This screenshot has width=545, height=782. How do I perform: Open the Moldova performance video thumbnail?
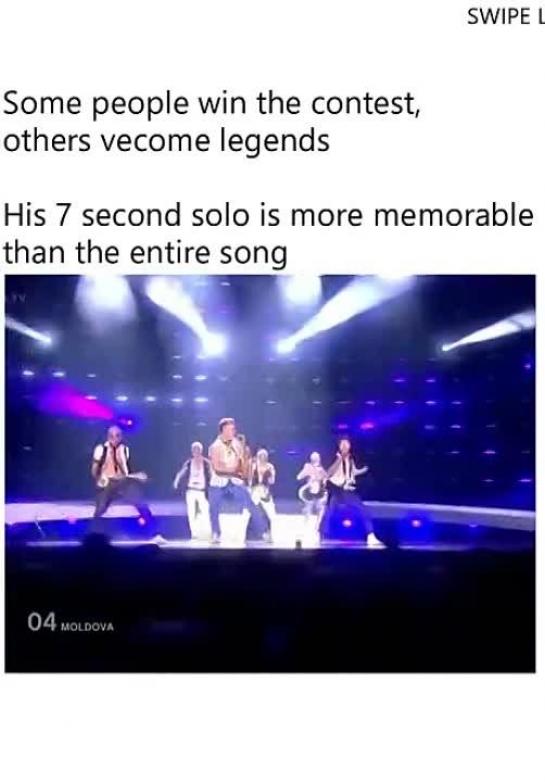[x=270, y=473]
